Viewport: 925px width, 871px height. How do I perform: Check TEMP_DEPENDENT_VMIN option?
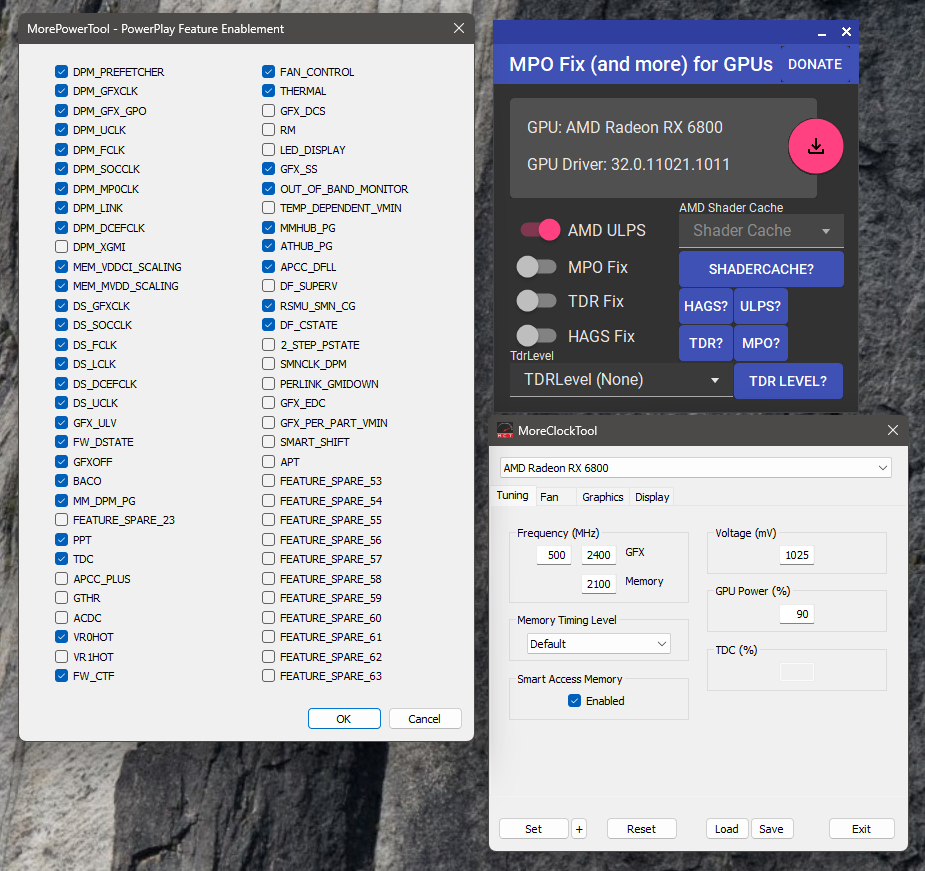268,208
